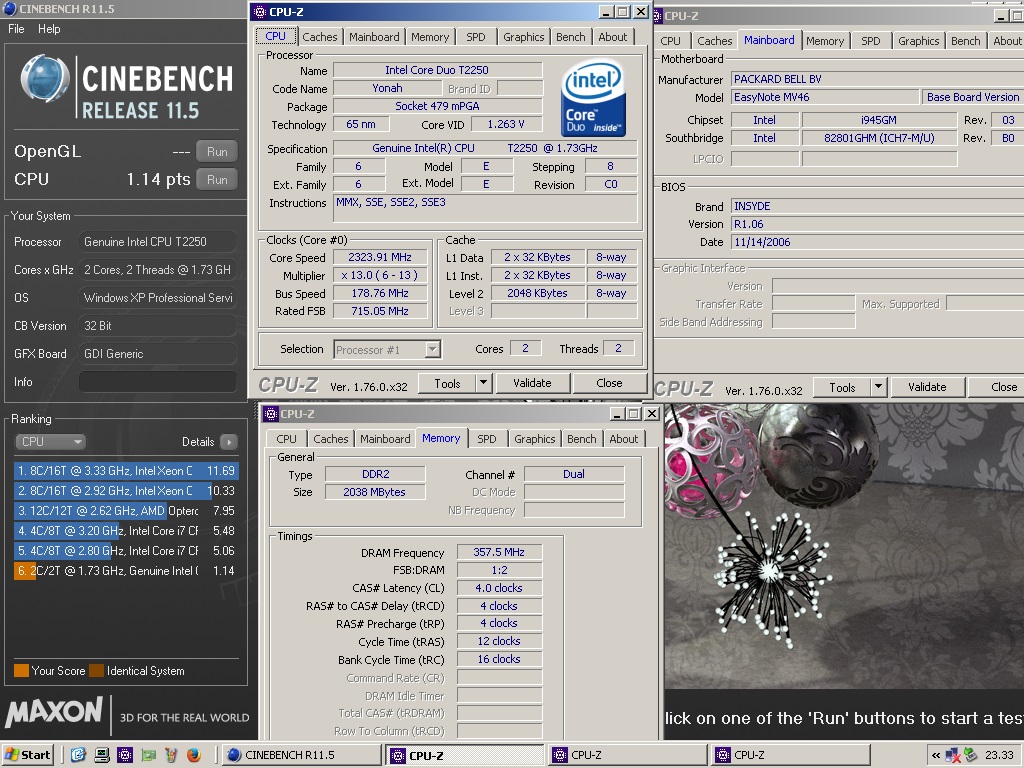
Task: Open CPU tab in the Memory CPU-Z window
Action: point(286,440)
